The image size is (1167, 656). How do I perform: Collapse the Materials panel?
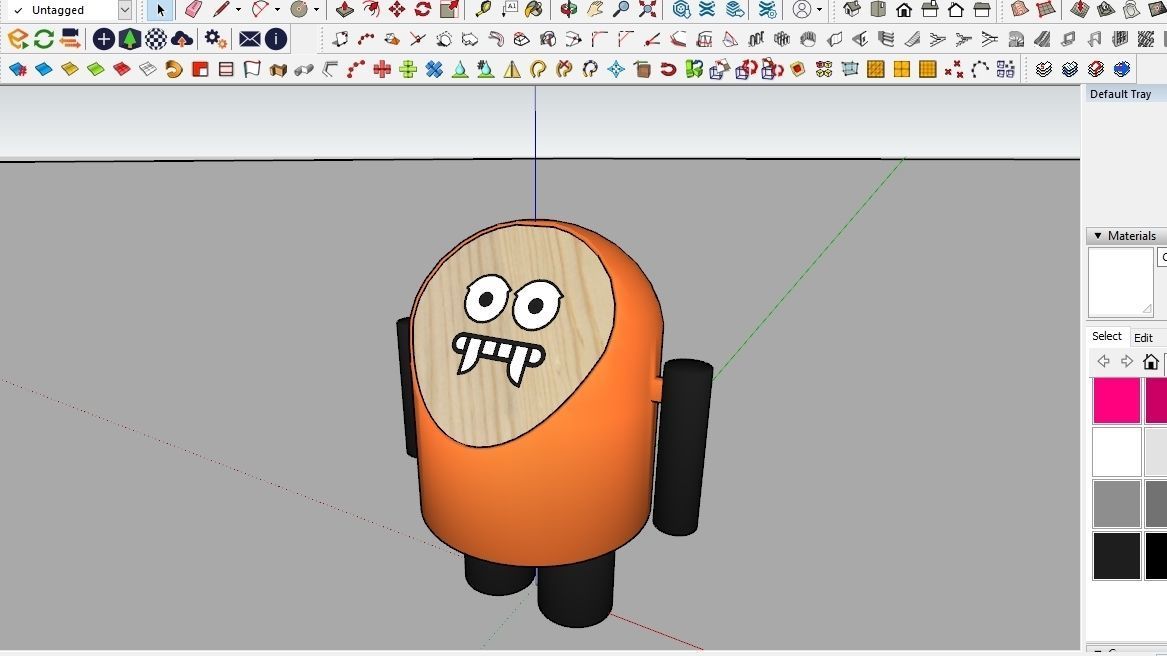tap(1098, 235)
